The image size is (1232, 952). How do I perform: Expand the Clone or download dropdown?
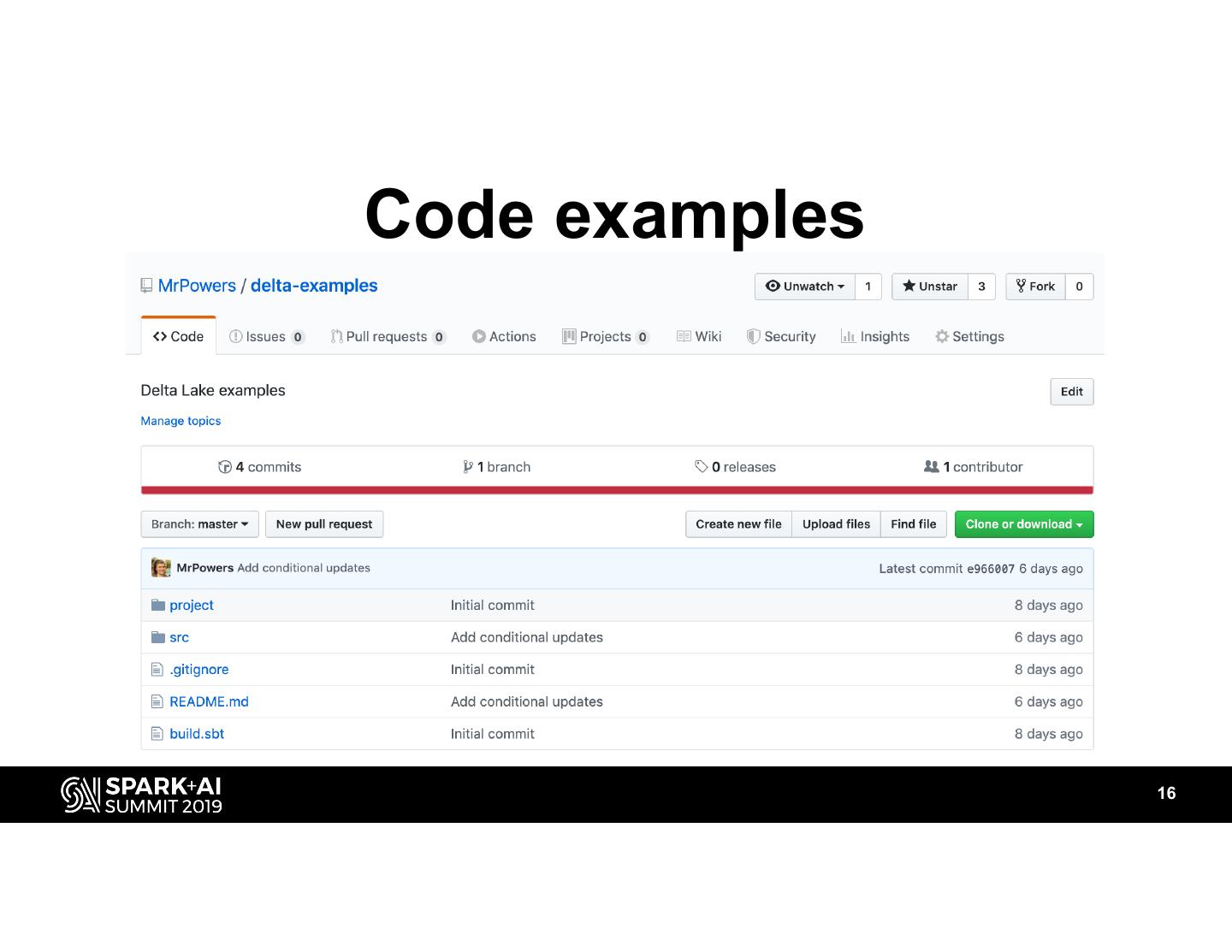tap(1023, 524)
